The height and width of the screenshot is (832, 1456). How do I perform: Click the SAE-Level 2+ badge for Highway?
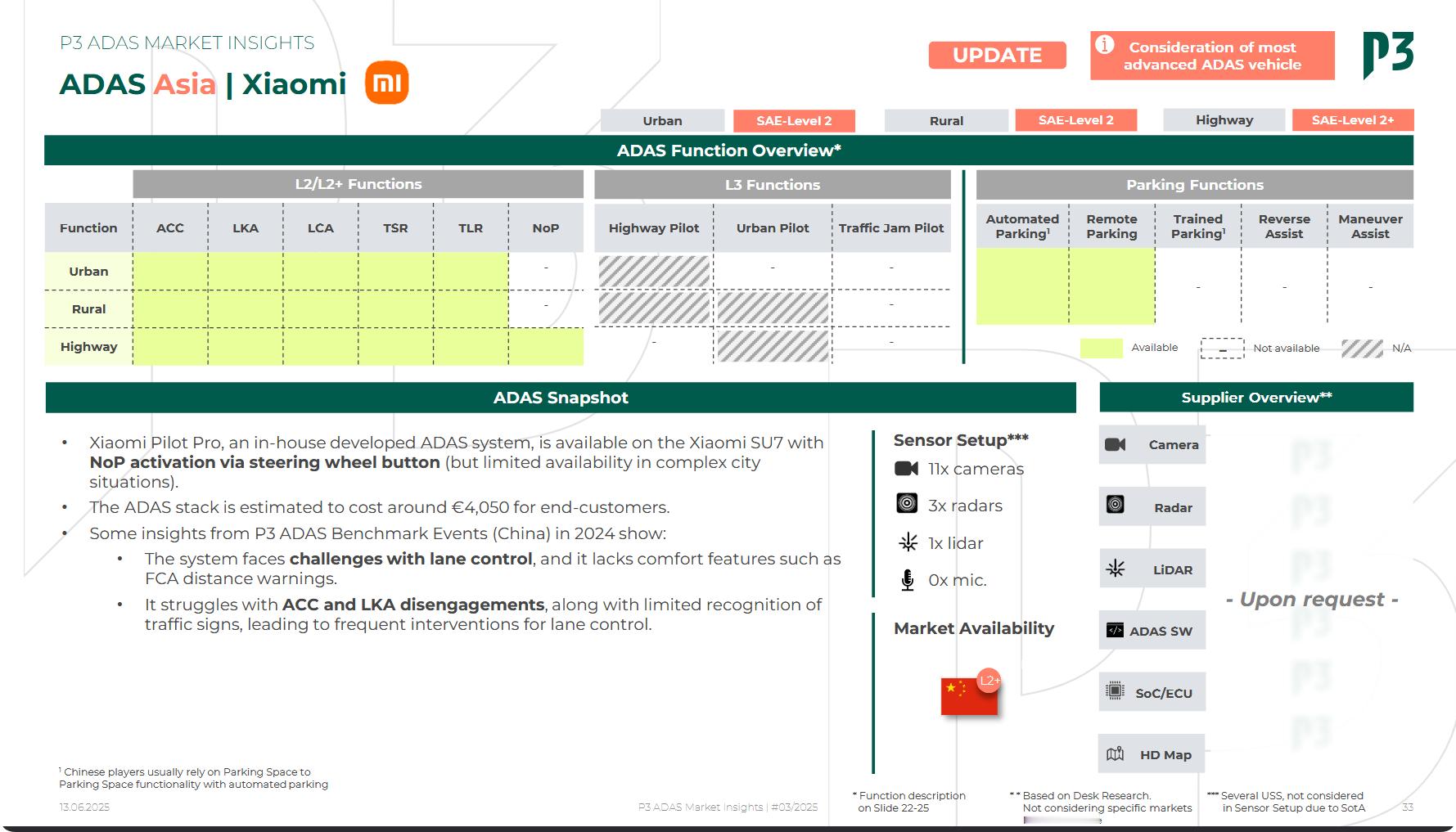point(1353,120)
